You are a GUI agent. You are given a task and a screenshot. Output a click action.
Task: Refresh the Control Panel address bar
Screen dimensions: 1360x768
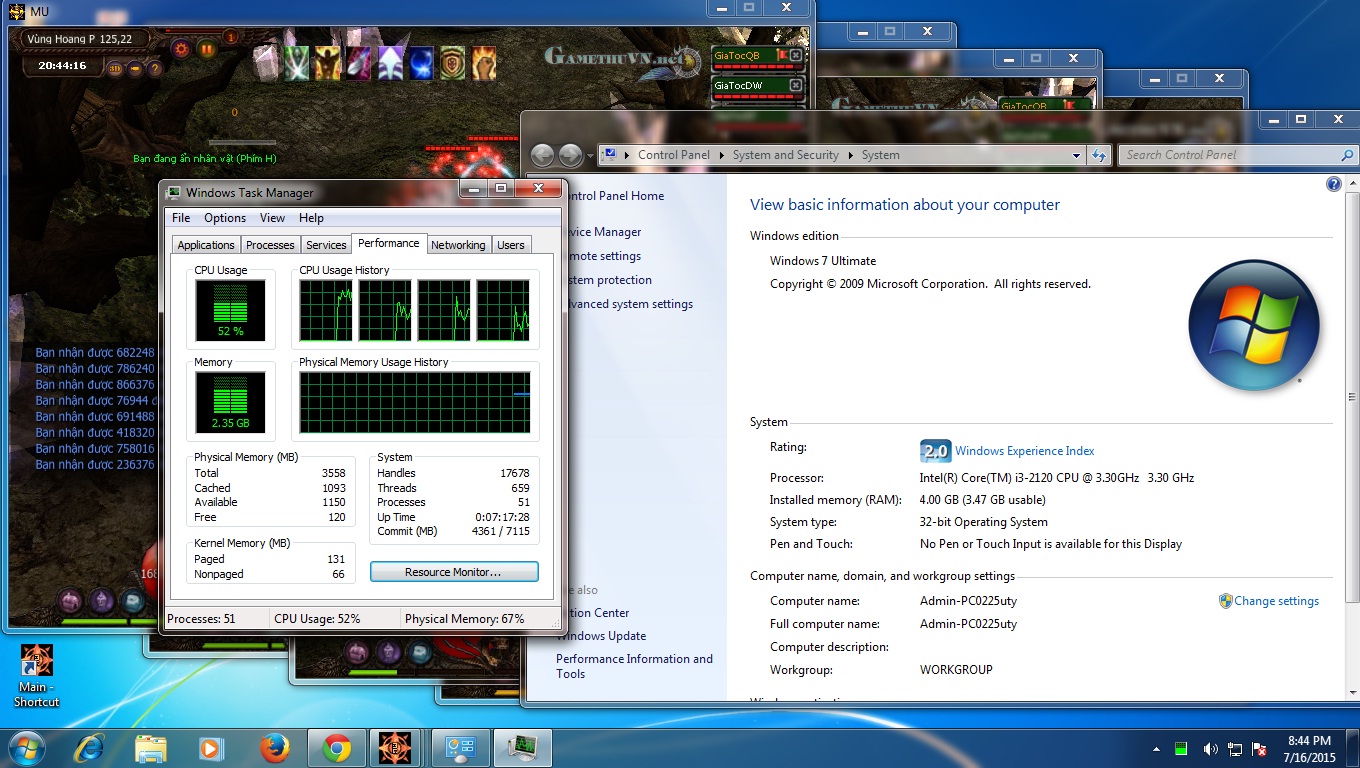[1099, 156]
